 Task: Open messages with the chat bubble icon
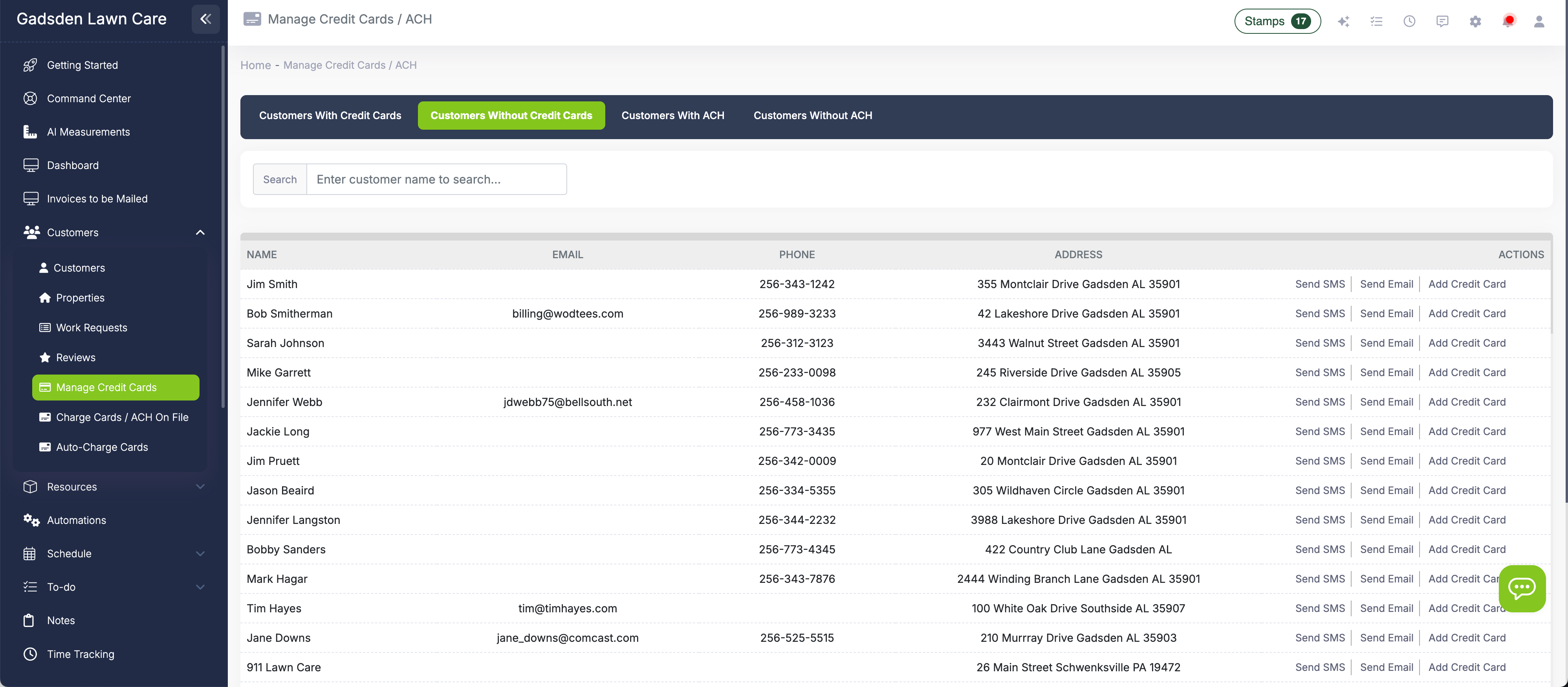(x=1442, y=21)
